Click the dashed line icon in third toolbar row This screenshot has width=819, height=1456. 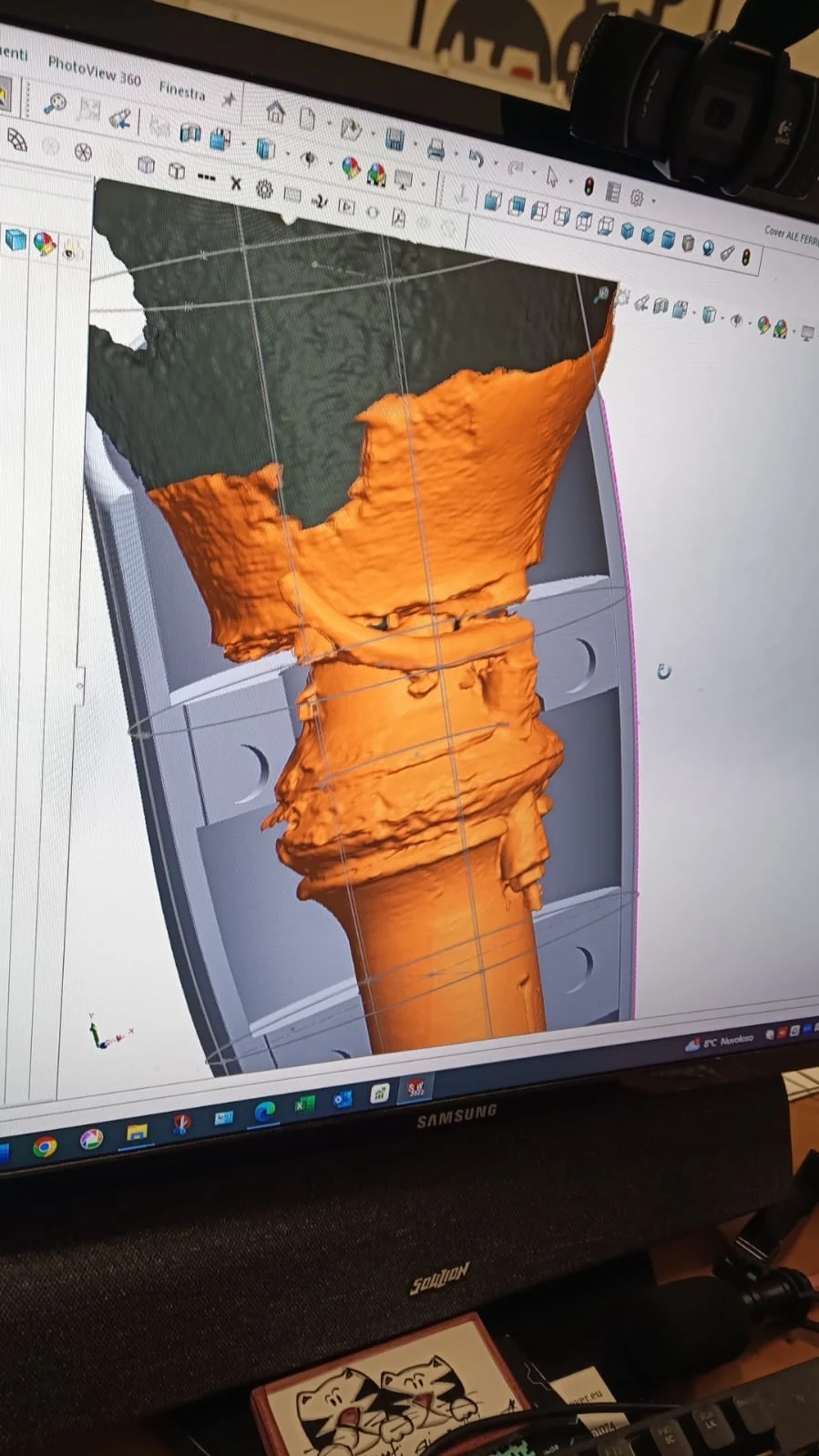tap(206, 176)
